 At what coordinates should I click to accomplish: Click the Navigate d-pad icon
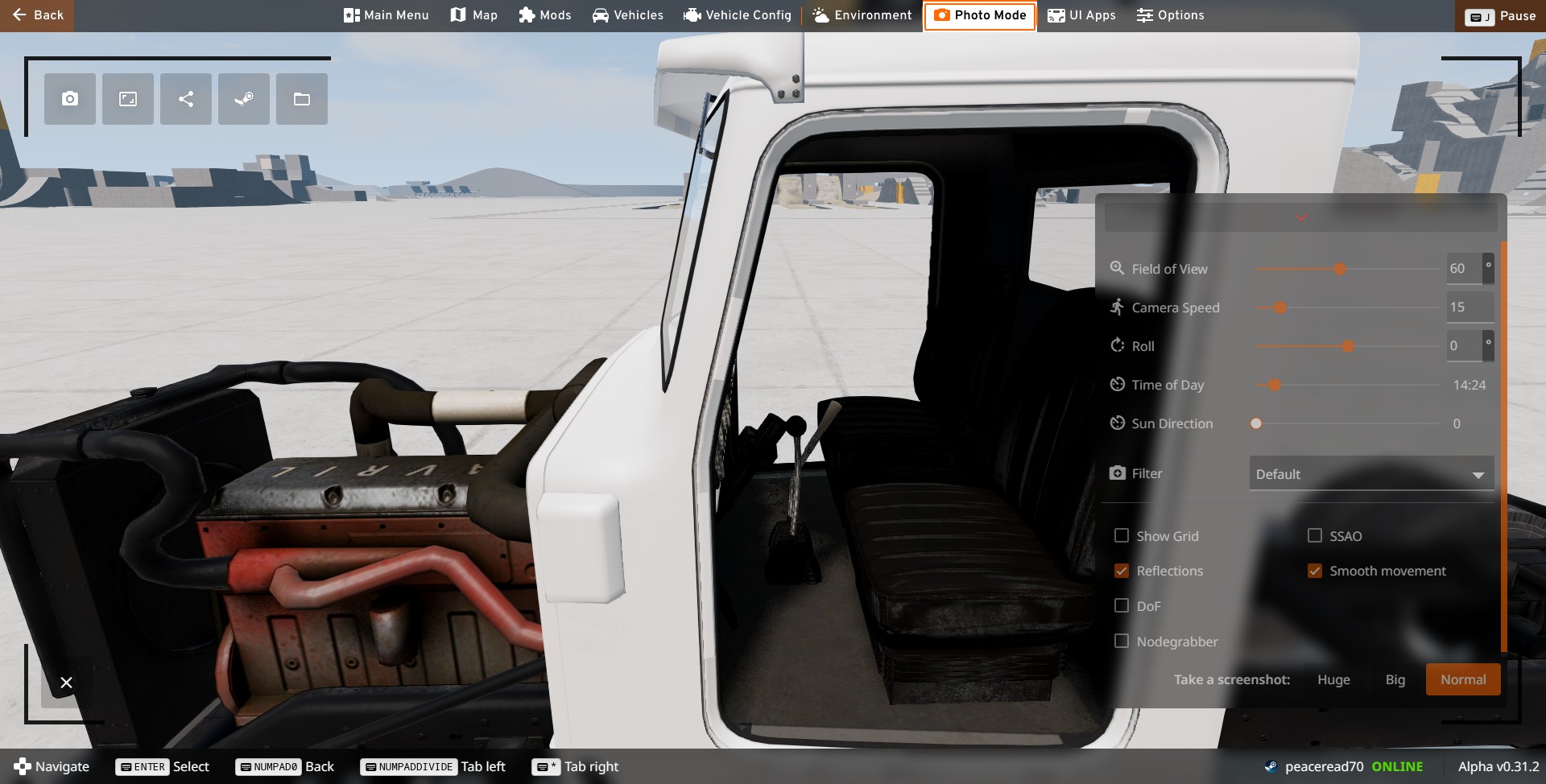pos(23,766)
